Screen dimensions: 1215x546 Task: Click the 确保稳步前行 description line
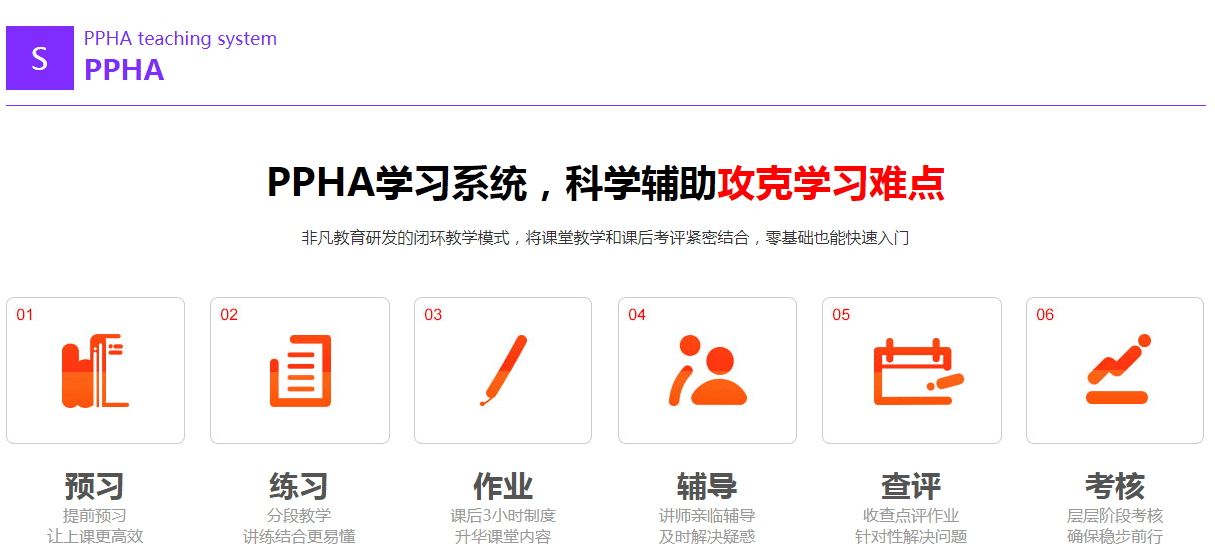click(1115, 536)
